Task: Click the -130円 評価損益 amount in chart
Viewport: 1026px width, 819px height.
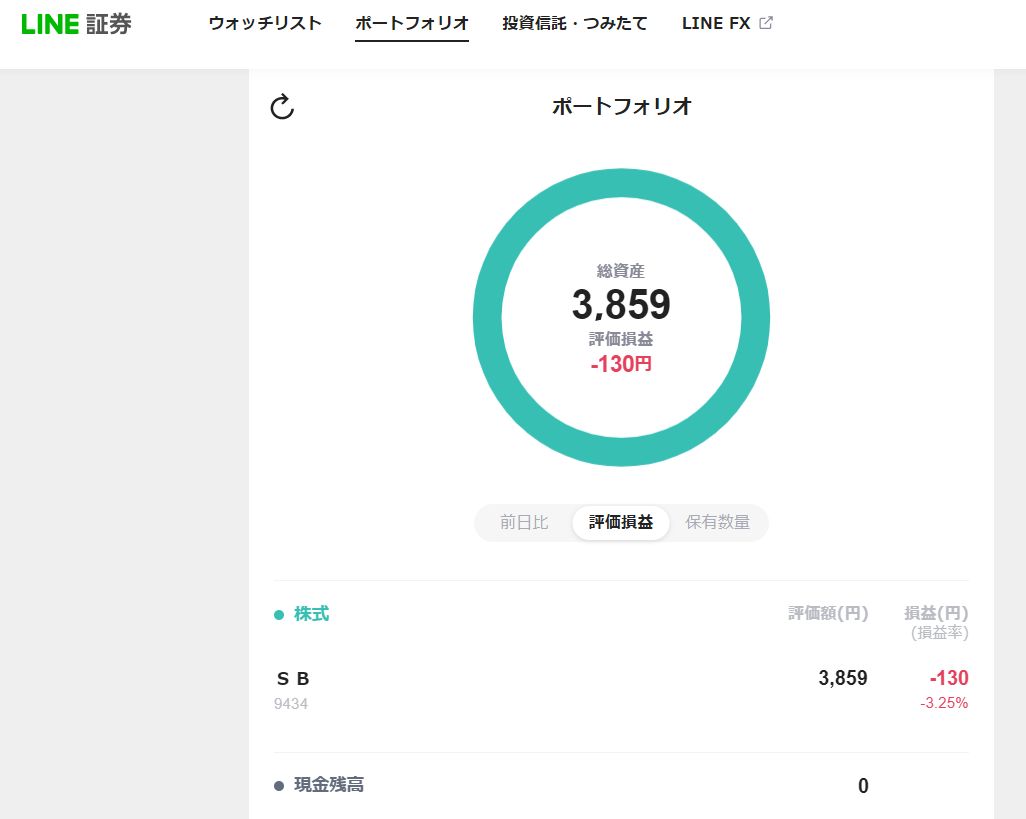Action: click(621, 364)
